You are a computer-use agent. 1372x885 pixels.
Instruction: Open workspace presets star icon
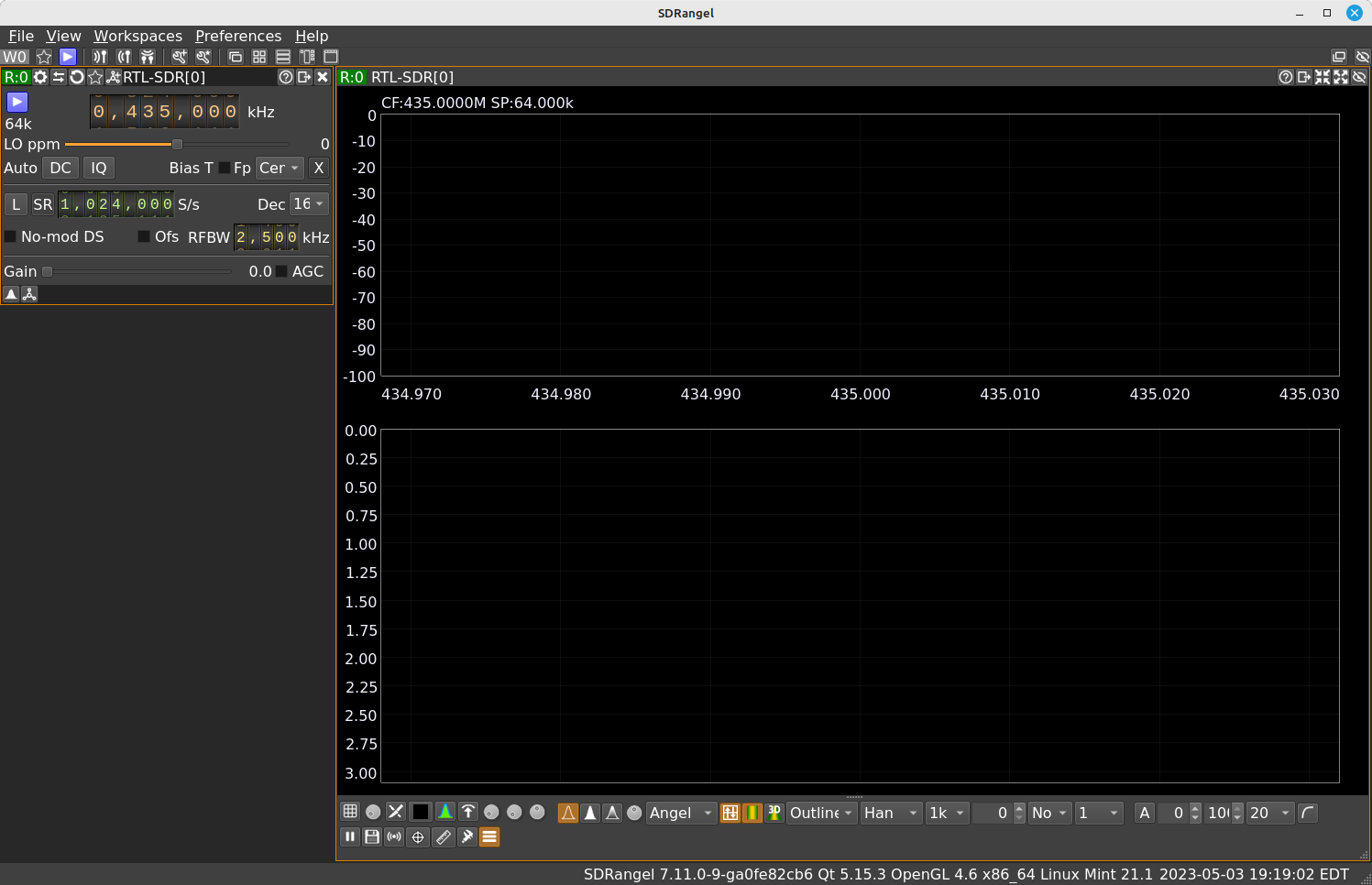coord(43,57)
